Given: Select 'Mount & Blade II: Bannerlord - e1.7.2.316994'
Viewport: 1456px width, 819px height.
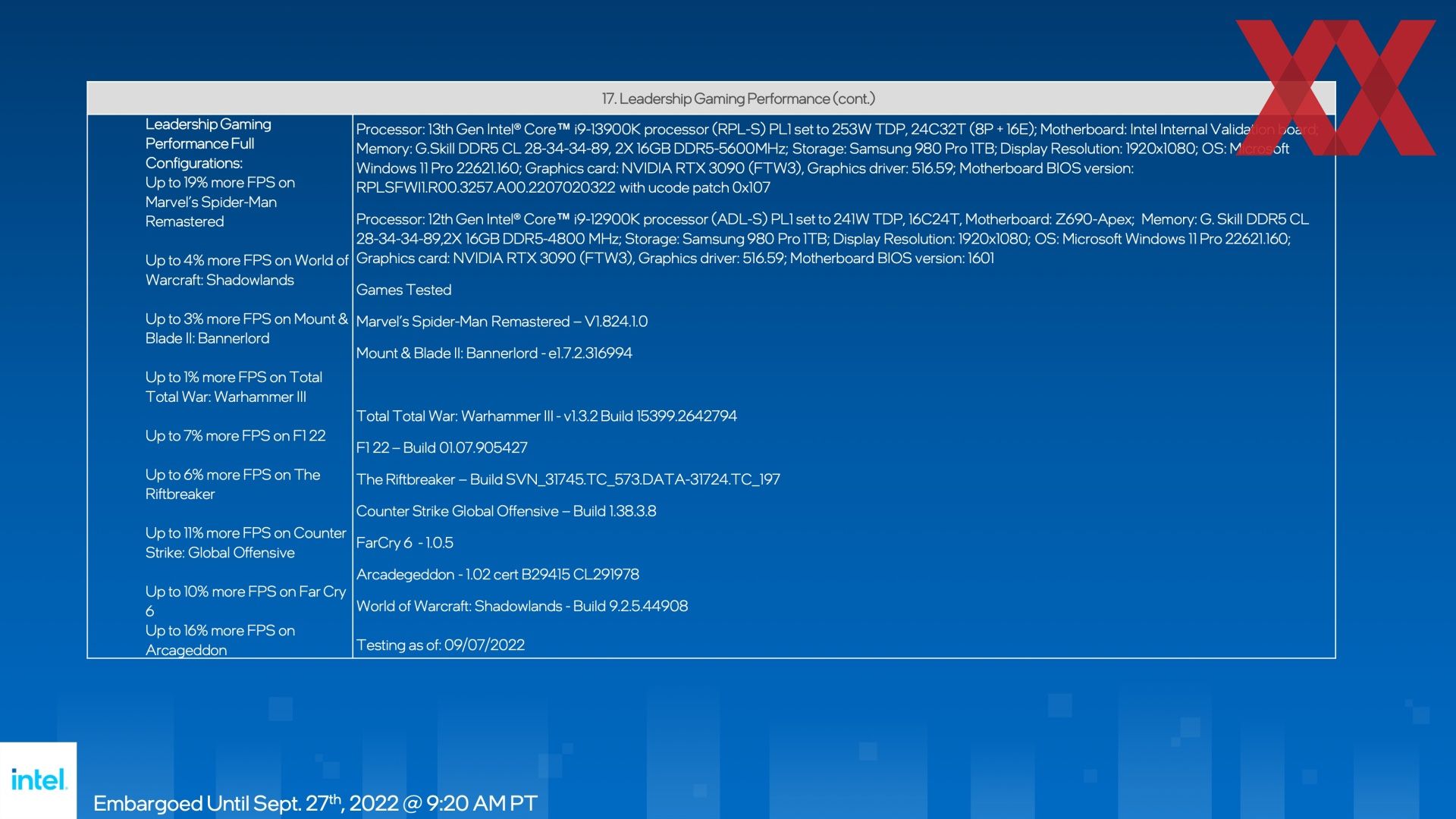Looking at the screenshot, I should [x=494, y=353].
